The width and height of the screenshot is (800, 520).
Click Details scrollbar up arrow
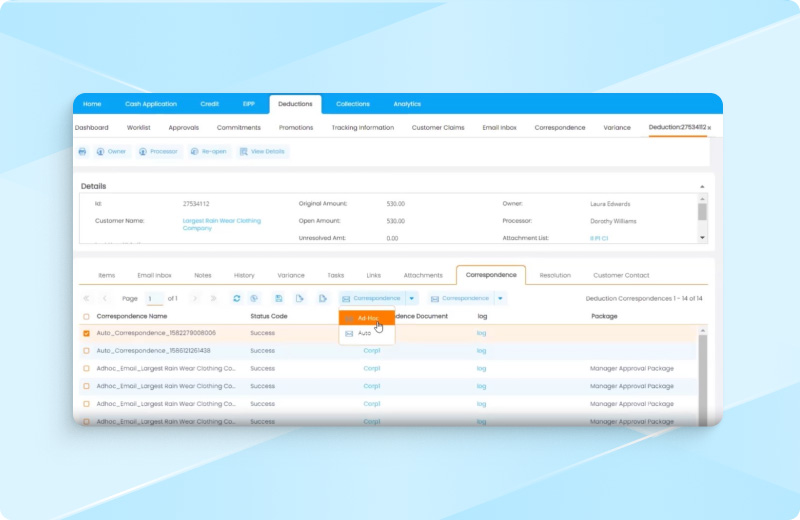click(703, 199)
